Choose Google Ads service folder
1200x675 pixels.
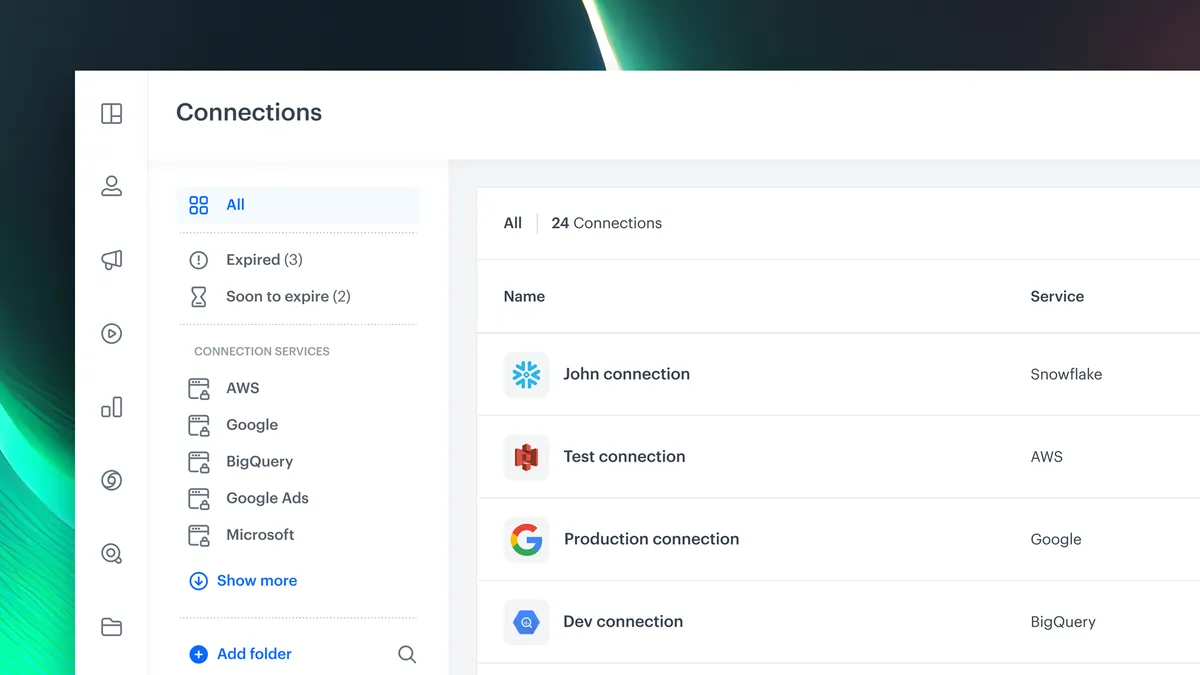pos(267,498)
